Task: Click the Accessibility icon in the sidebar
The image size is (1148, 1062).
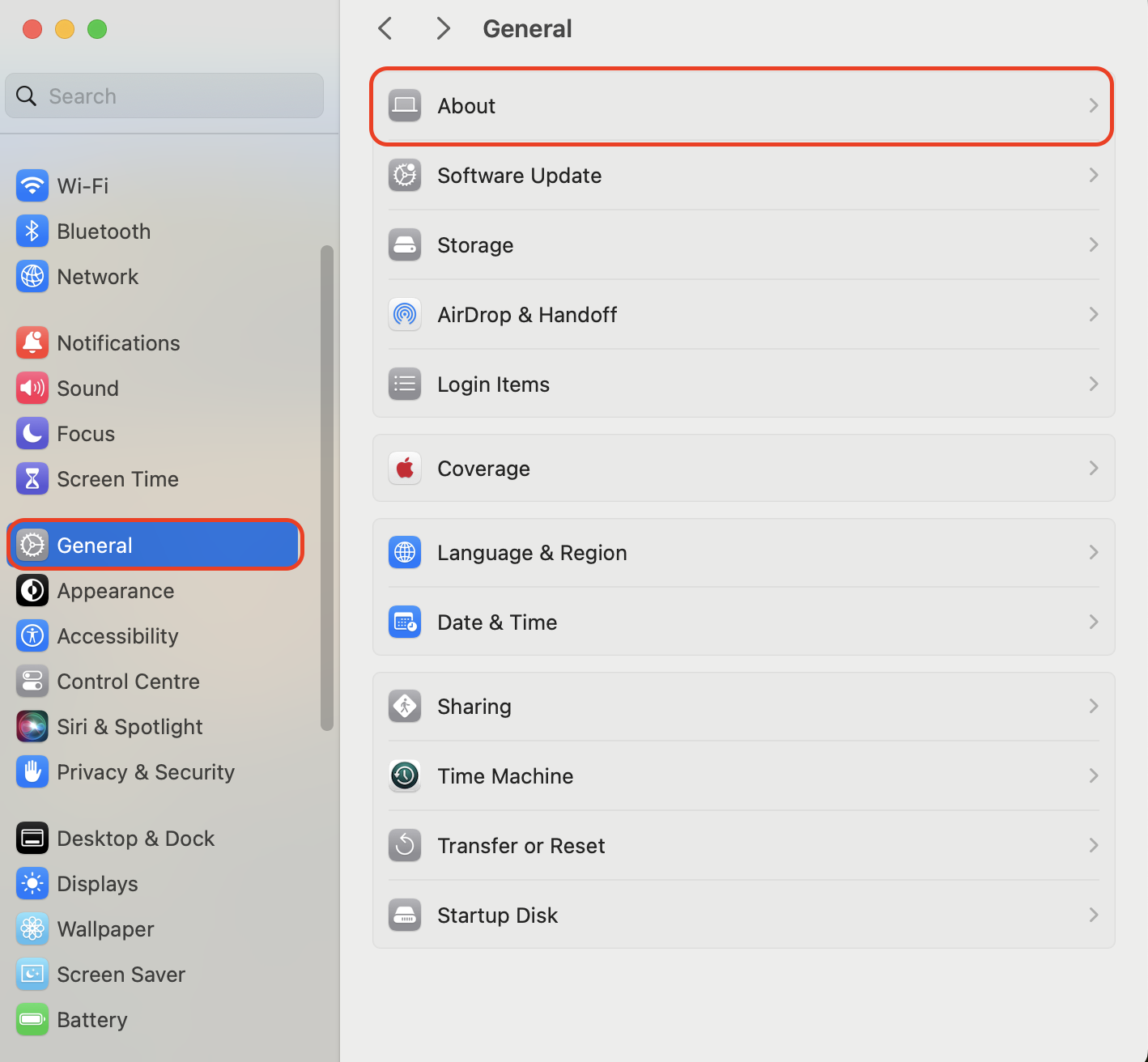Action: [32, 636]
